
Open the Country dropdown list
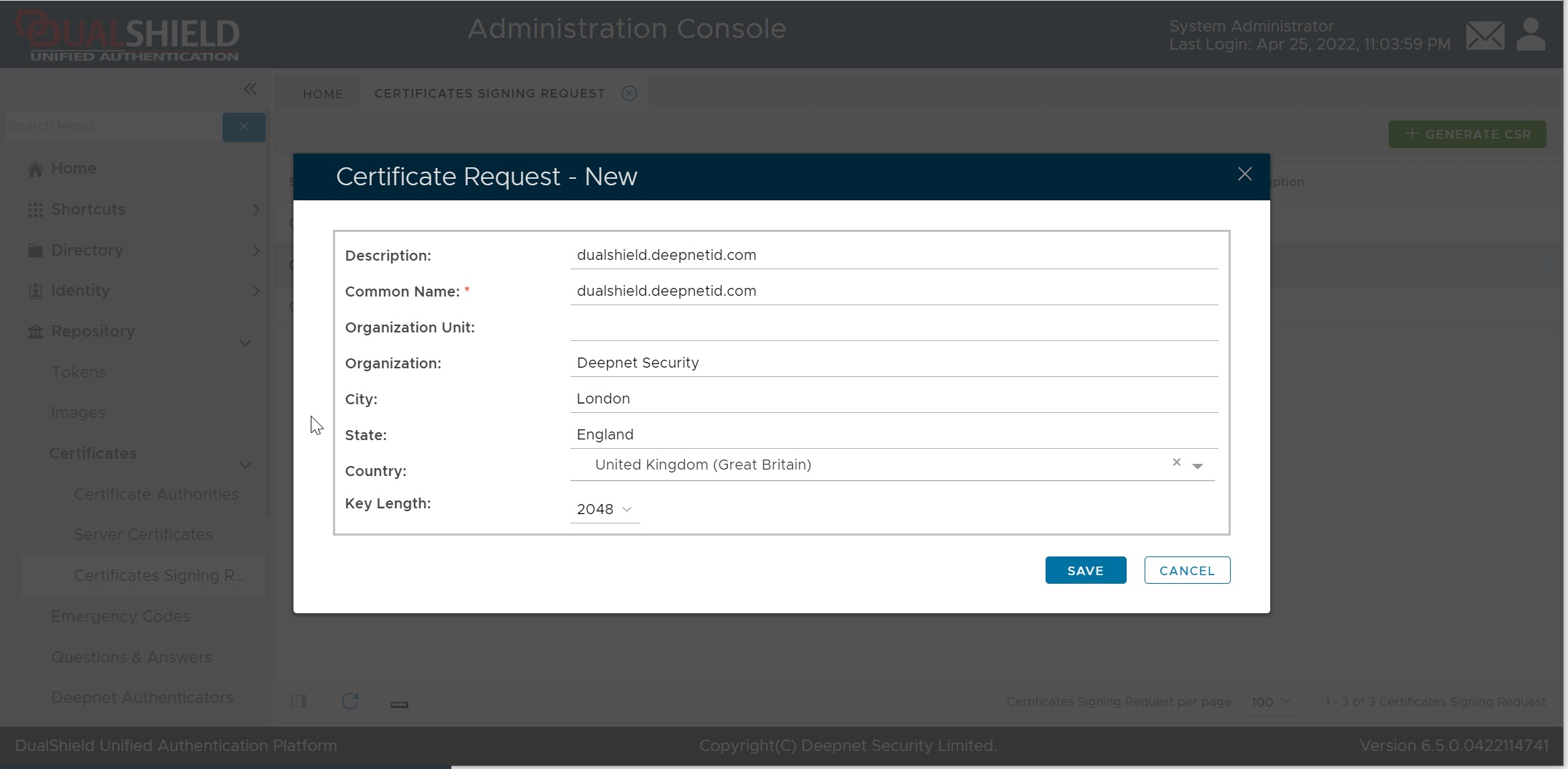coord(1198,466)
